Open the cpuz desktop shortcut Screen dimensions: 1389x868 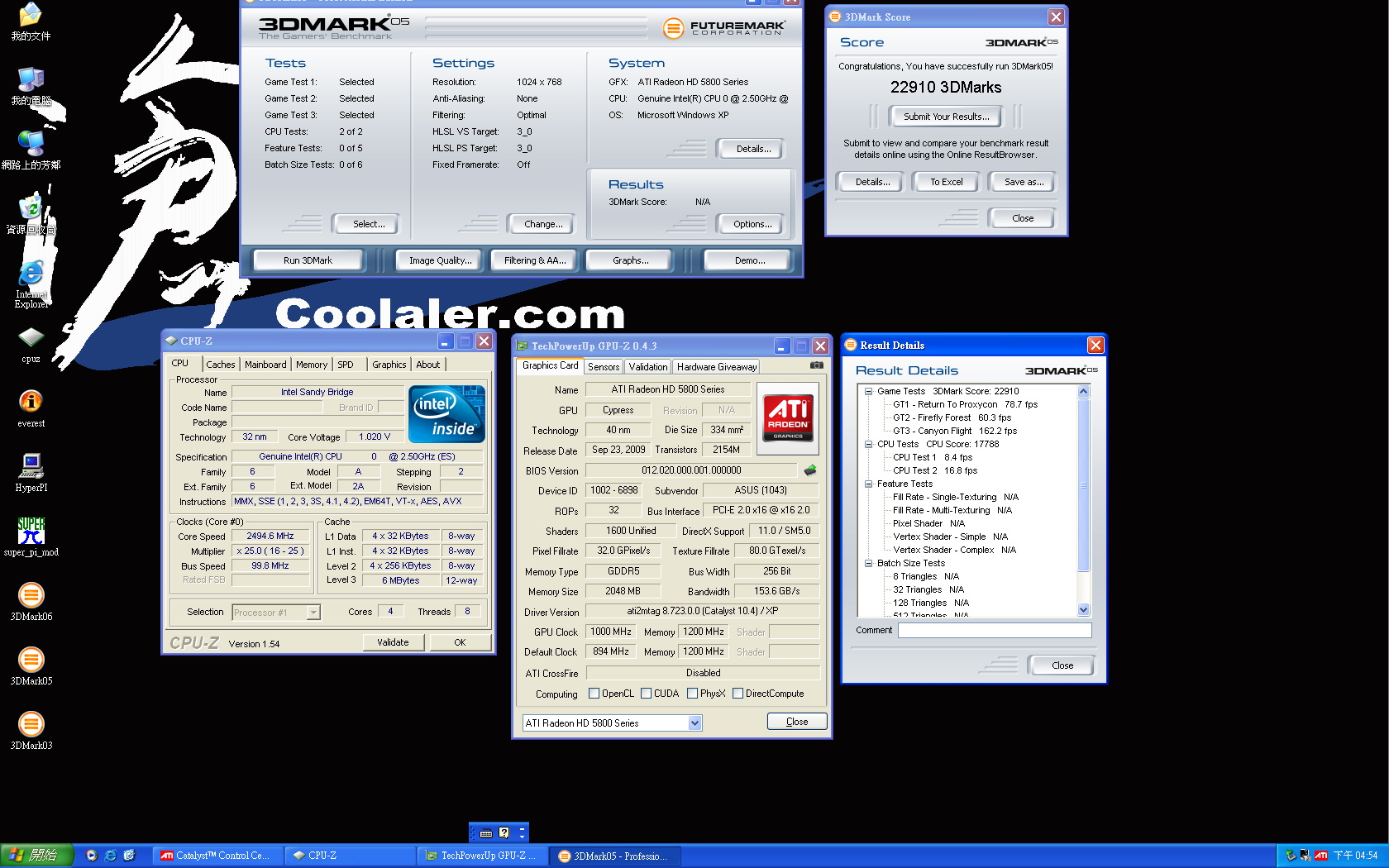tap(31, 338)
